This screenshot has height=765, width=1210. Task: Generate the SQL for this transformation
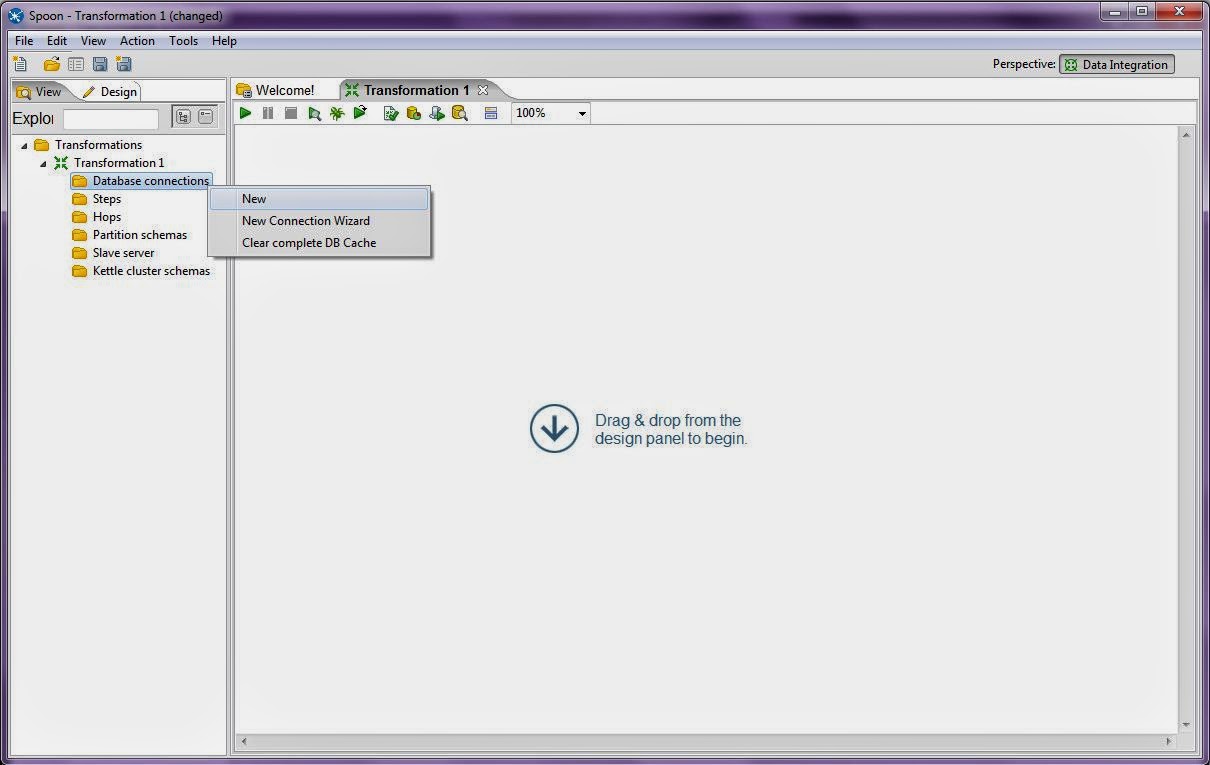pos(437,113)
